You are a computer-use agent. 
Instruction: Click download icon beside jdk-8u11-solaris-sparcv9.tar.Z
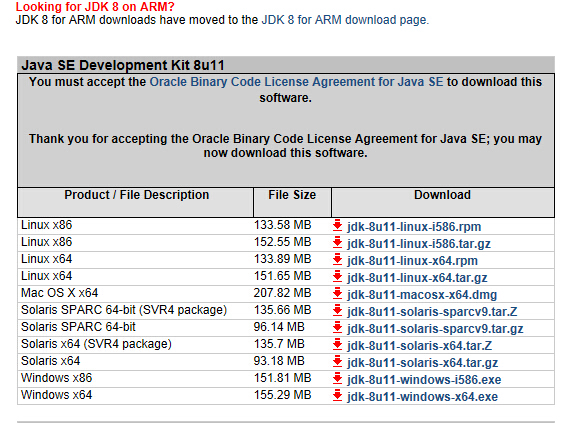(337, 311)
